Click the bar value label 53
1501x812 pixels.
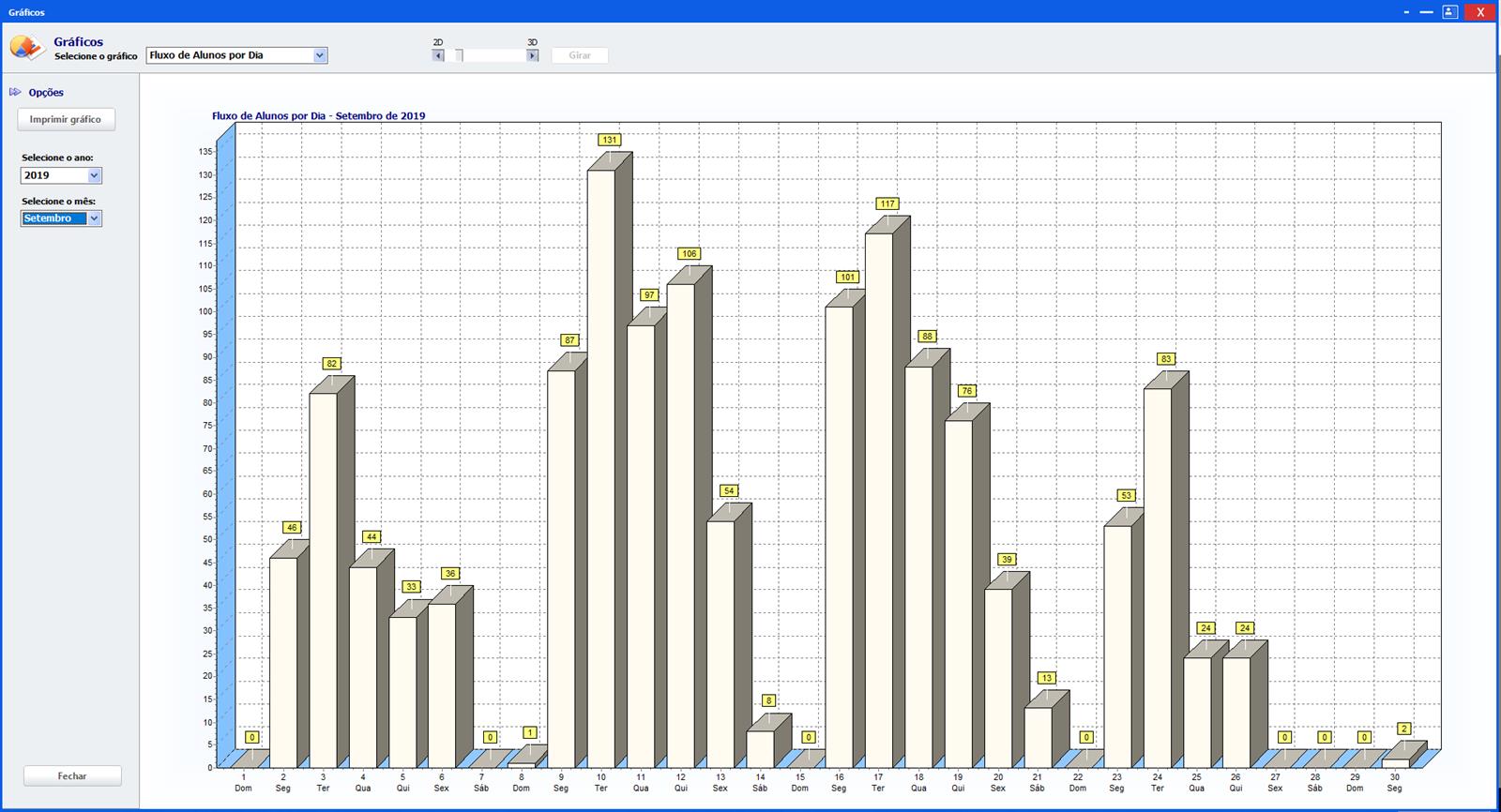[1127, 496]
